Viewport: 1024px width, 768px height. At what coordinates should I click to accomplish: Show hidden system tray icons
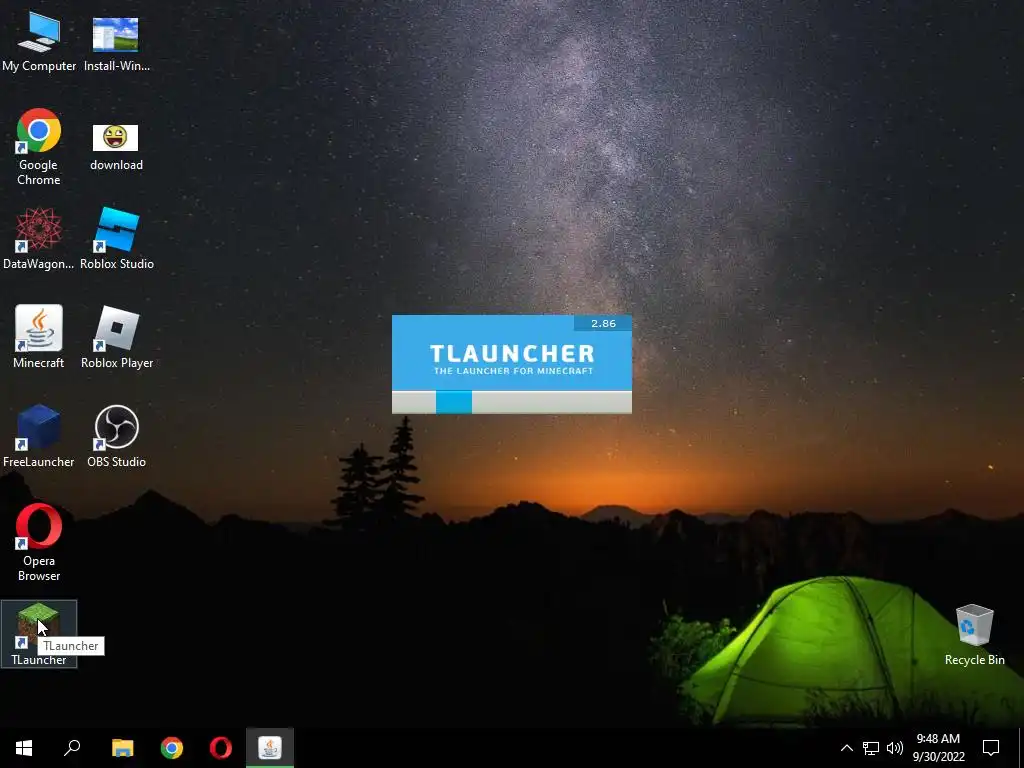click(846, 748)
